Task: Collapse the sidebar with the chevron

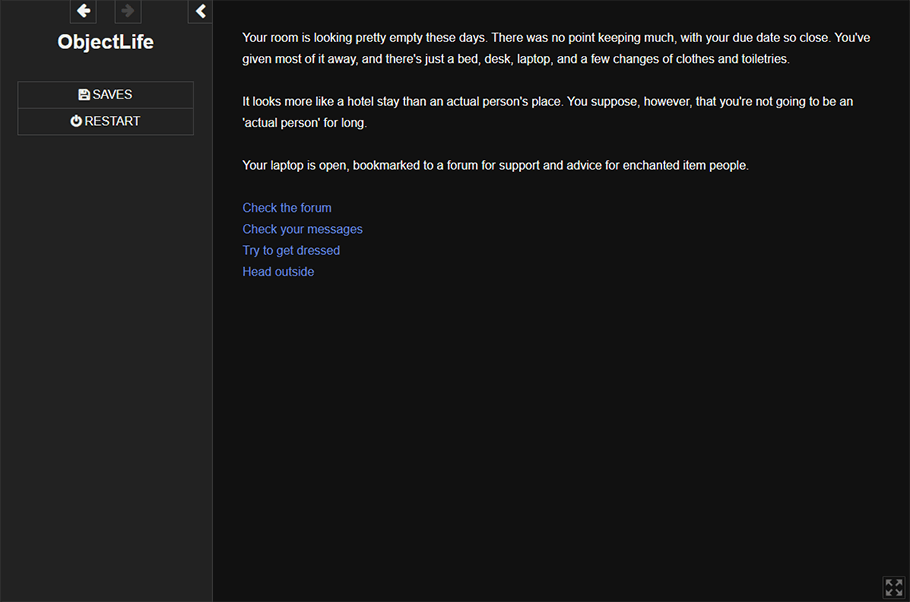Action: (x=200, y=11)
